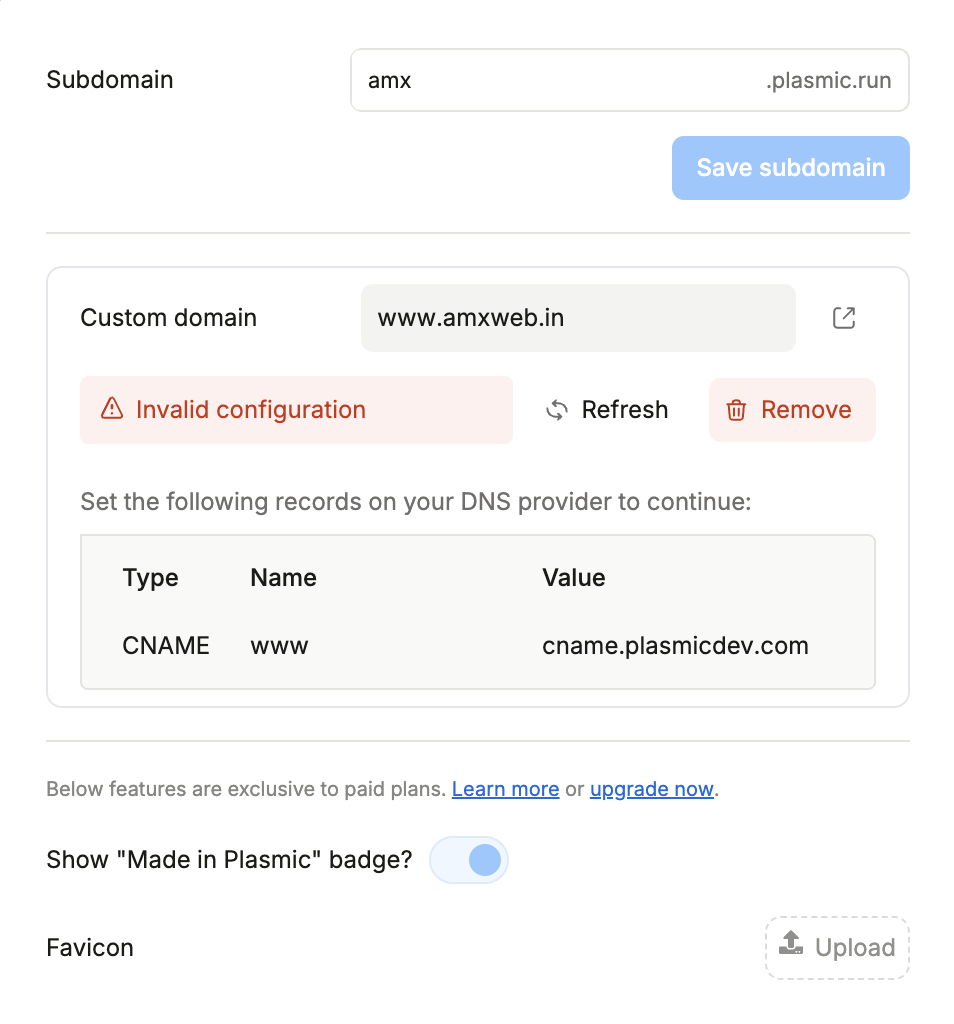Click the Invalid configuration alert banner
The height and width of the screenshot is (1024, 954).
coord(296,410)
